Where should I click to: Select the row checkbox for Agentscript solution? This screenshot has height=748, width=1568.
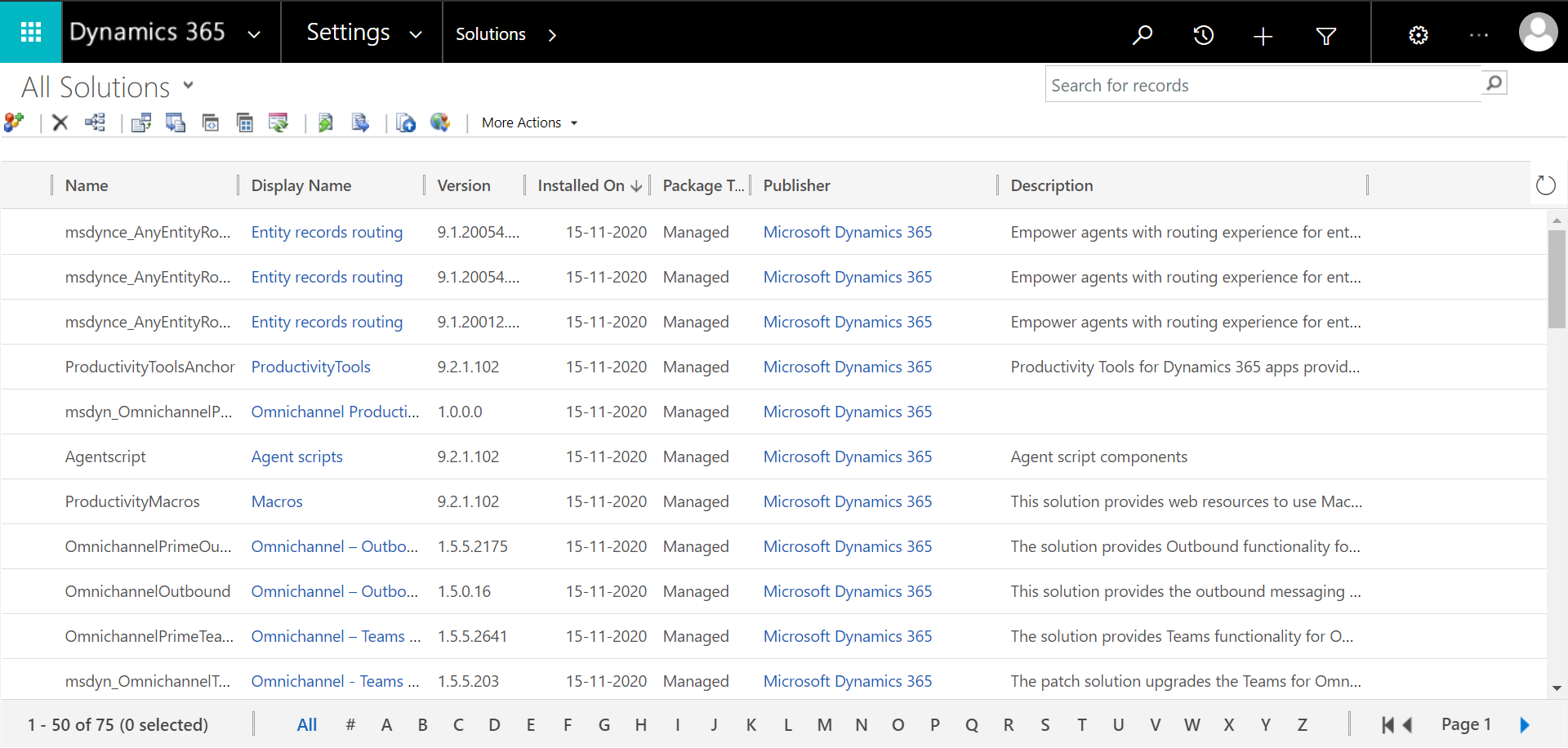(x=33, y=456)
